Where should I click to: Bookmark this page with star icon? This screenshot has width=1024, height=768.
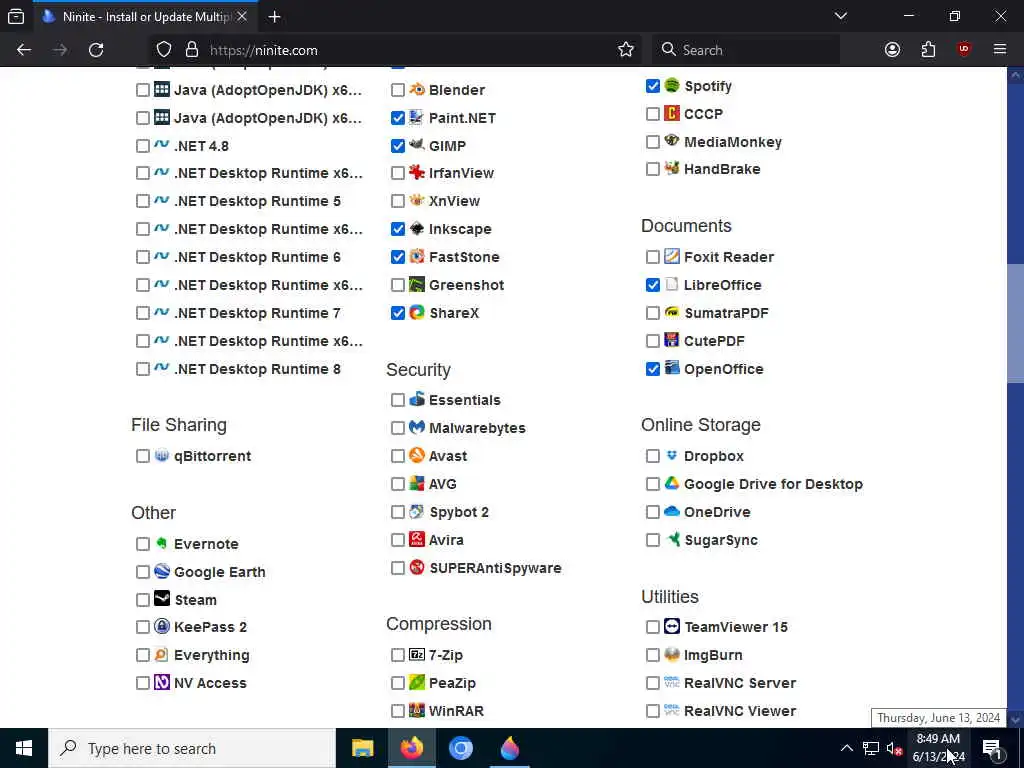(626, 50)
